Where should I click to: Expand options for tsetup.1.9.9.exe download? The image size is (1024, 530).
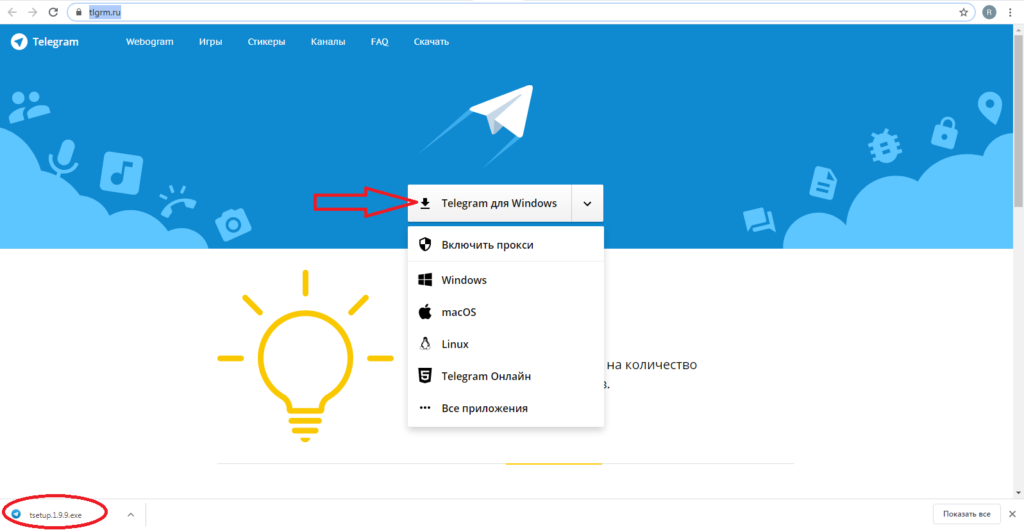pyautogui.click(x=131, y=514)
